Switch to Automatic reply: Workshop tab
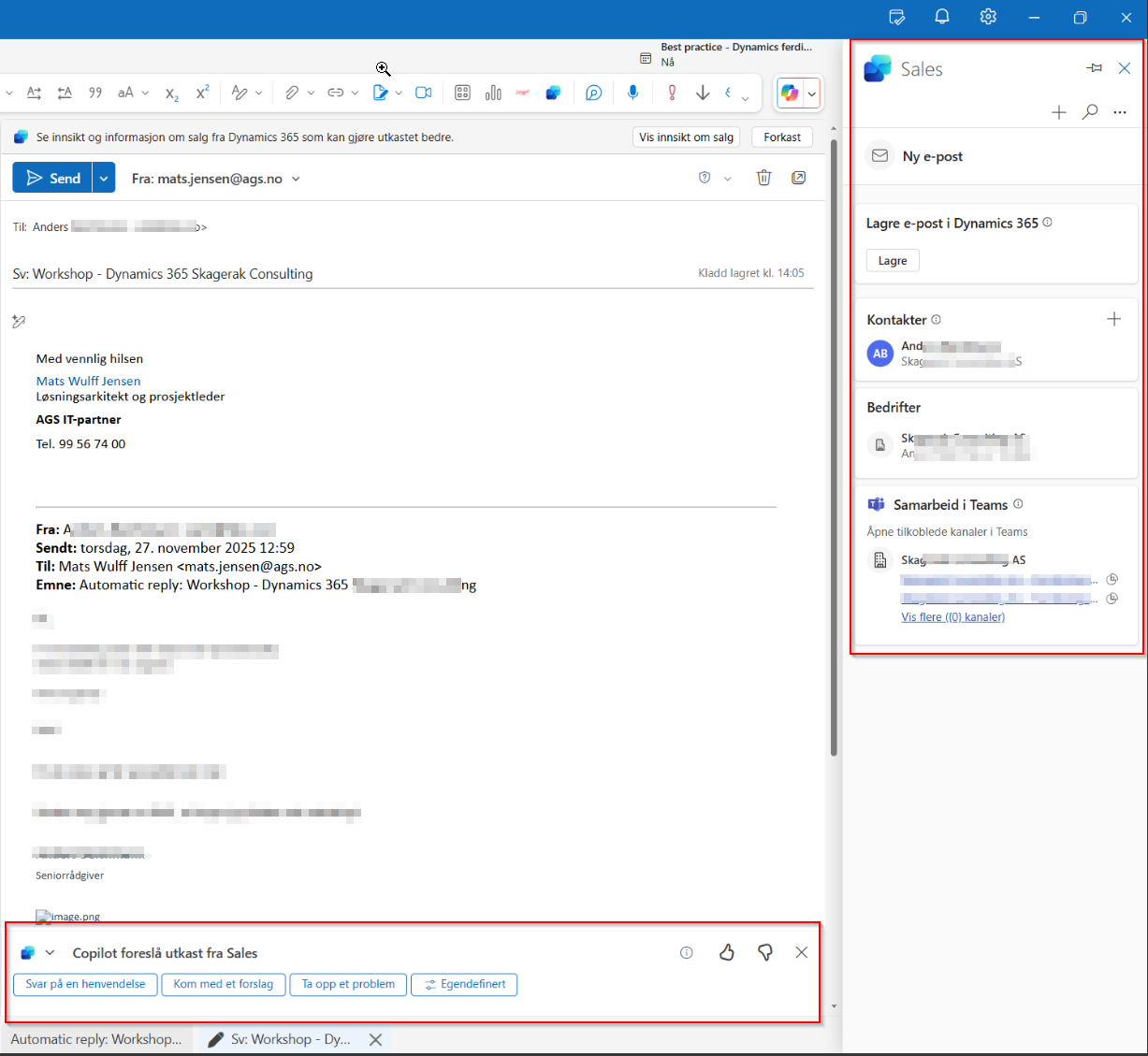Viewport: 1148px width, 1056px height. pos(96,1039)
